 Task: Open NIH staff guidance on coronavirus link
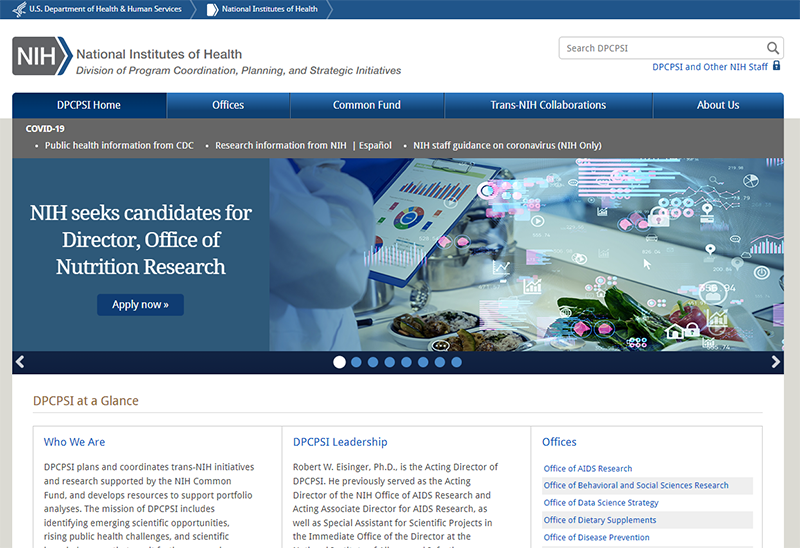[507, 145]
